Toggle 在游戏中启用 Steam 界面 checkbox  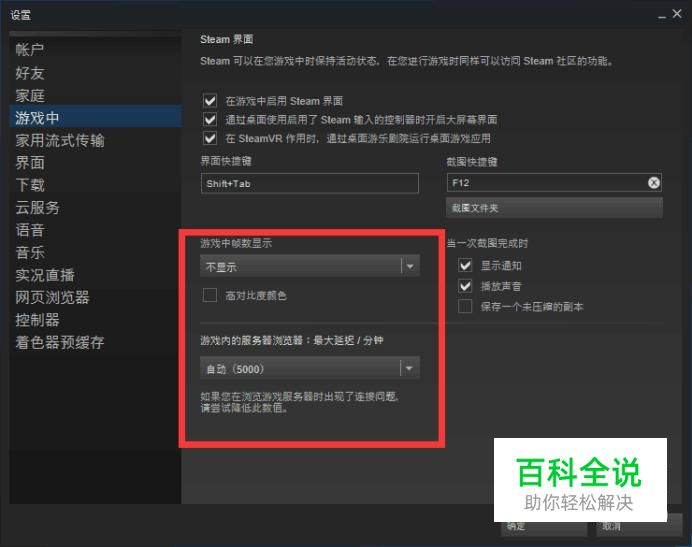210,101
